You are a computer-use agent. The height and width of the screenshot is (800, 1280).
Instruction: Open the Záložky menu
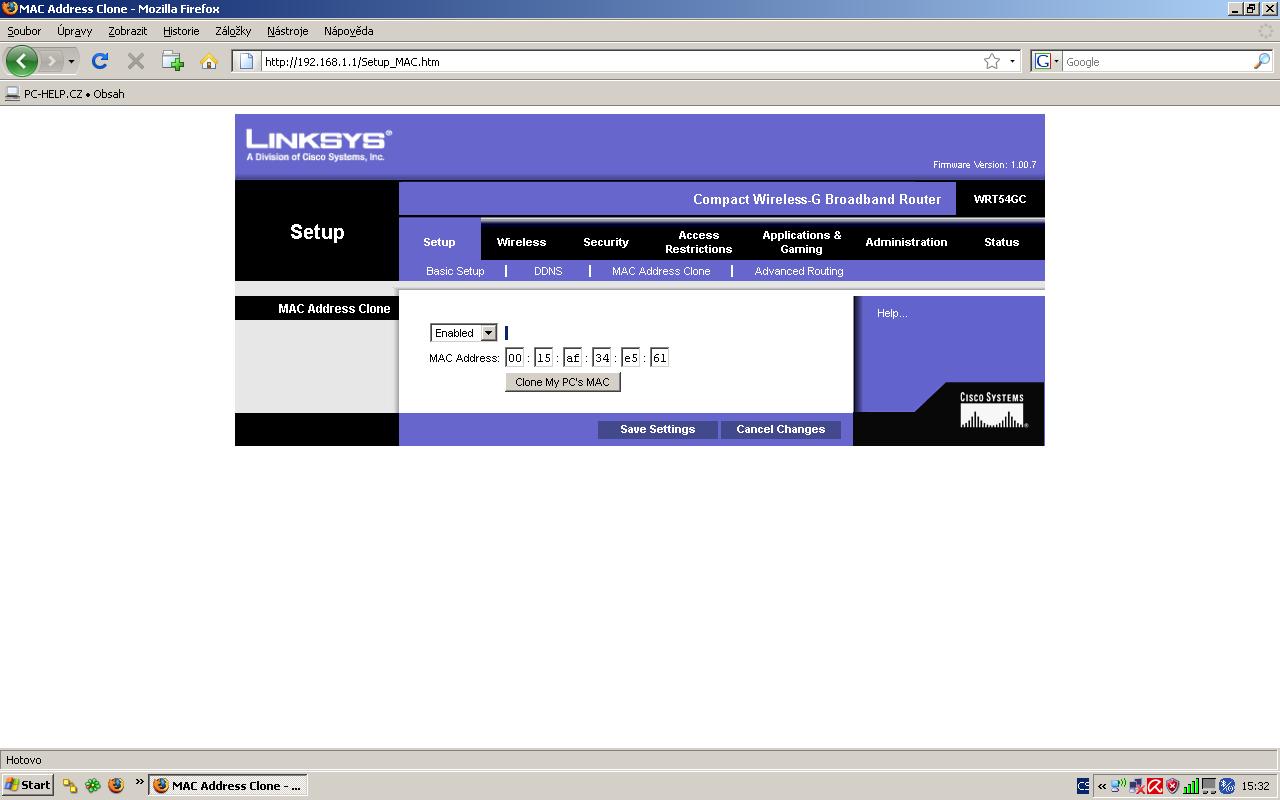[233, 31]
